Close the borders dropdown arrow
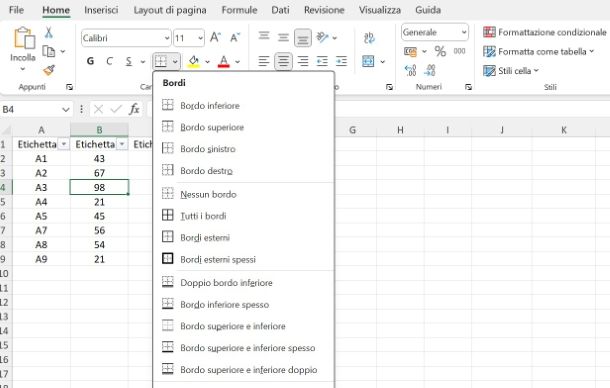This screenshot has height=388, width=610. [x=175, y=61]
